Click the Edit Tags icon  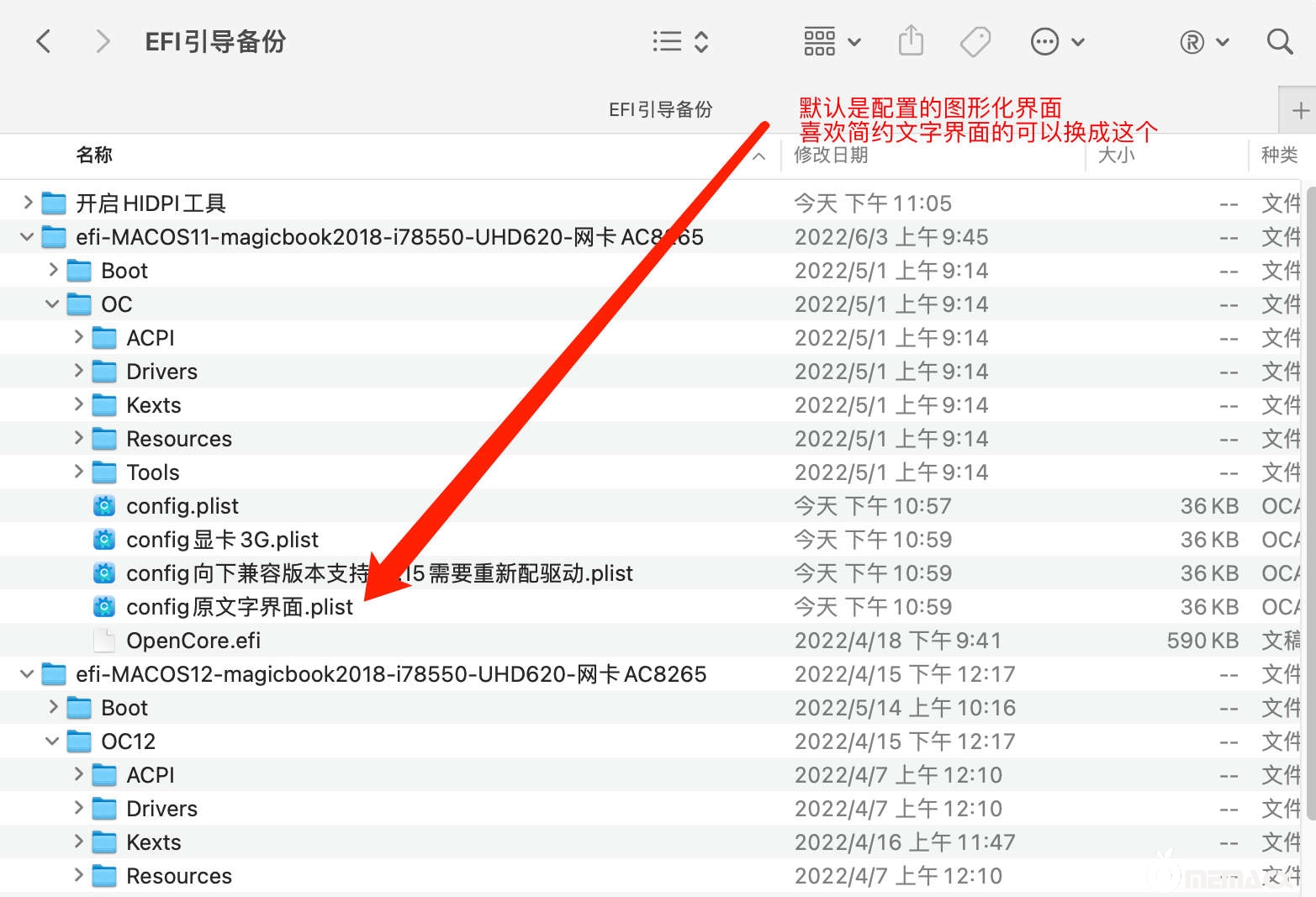tap(975, 41)
